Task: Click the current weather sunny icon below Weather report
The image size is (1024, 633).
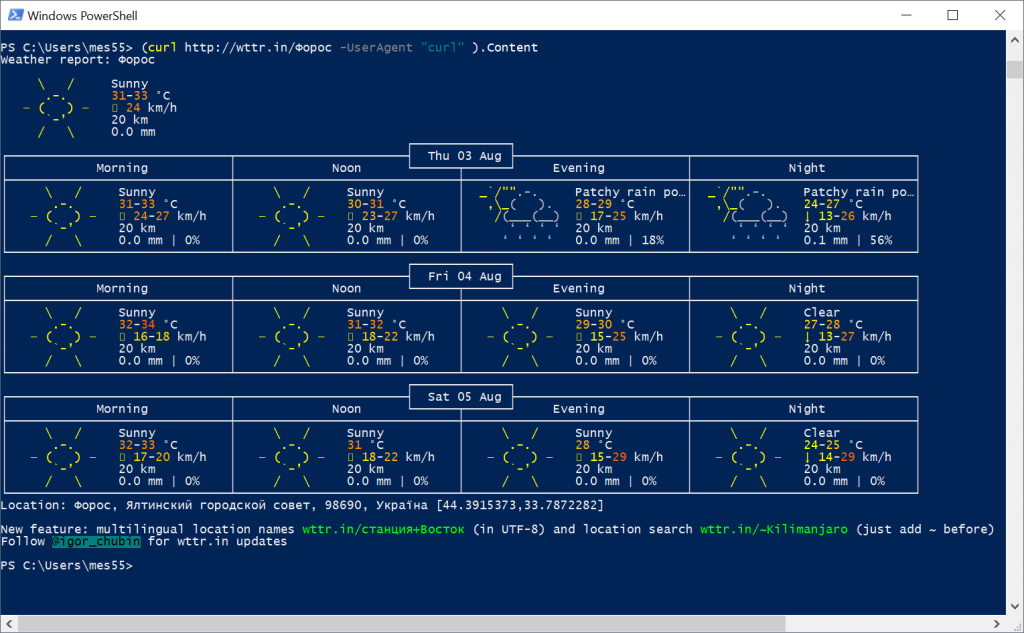Action: (x=56, y=108)
